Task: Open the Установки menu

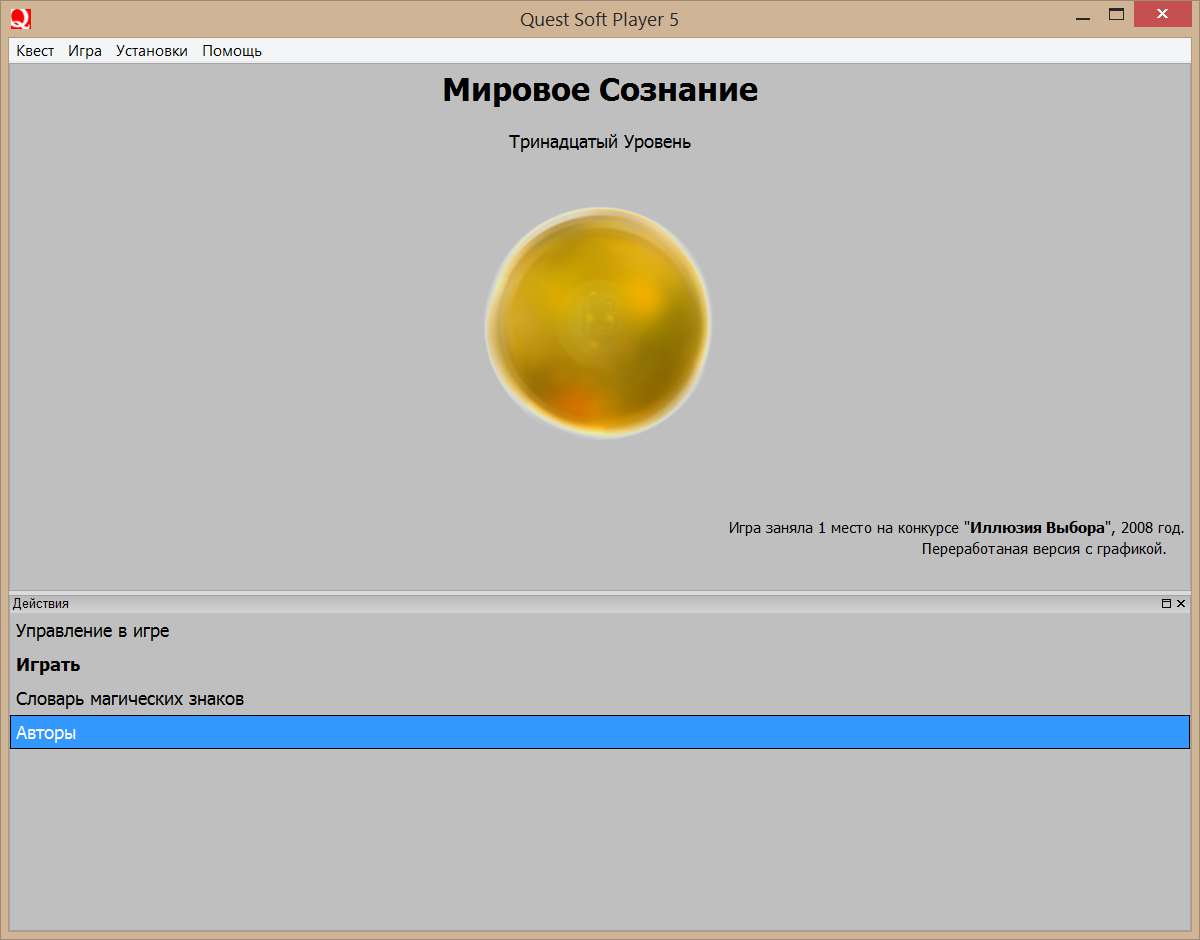Action: [x=152, y=51]
